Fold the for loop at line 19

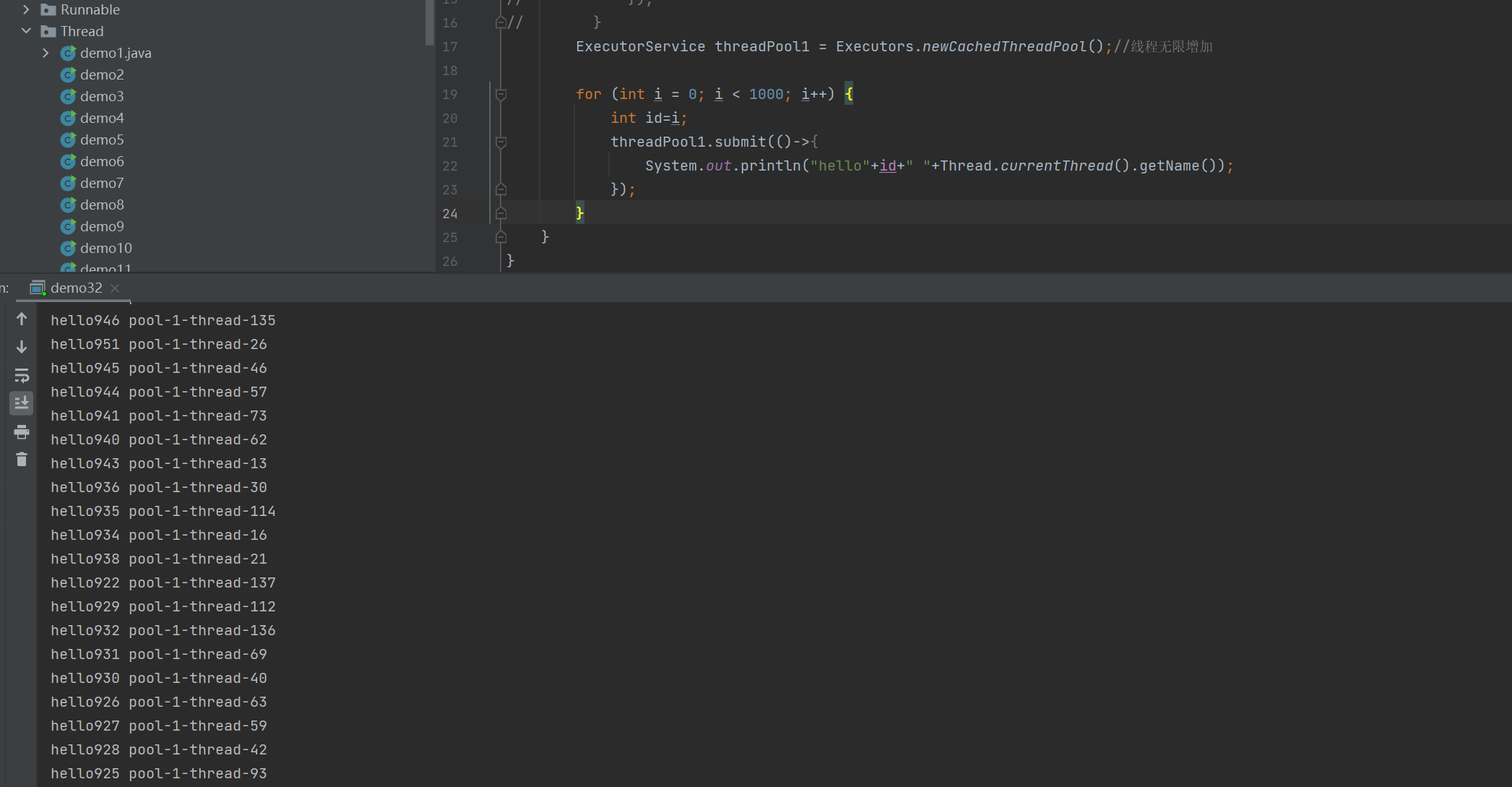pos(501,95)
